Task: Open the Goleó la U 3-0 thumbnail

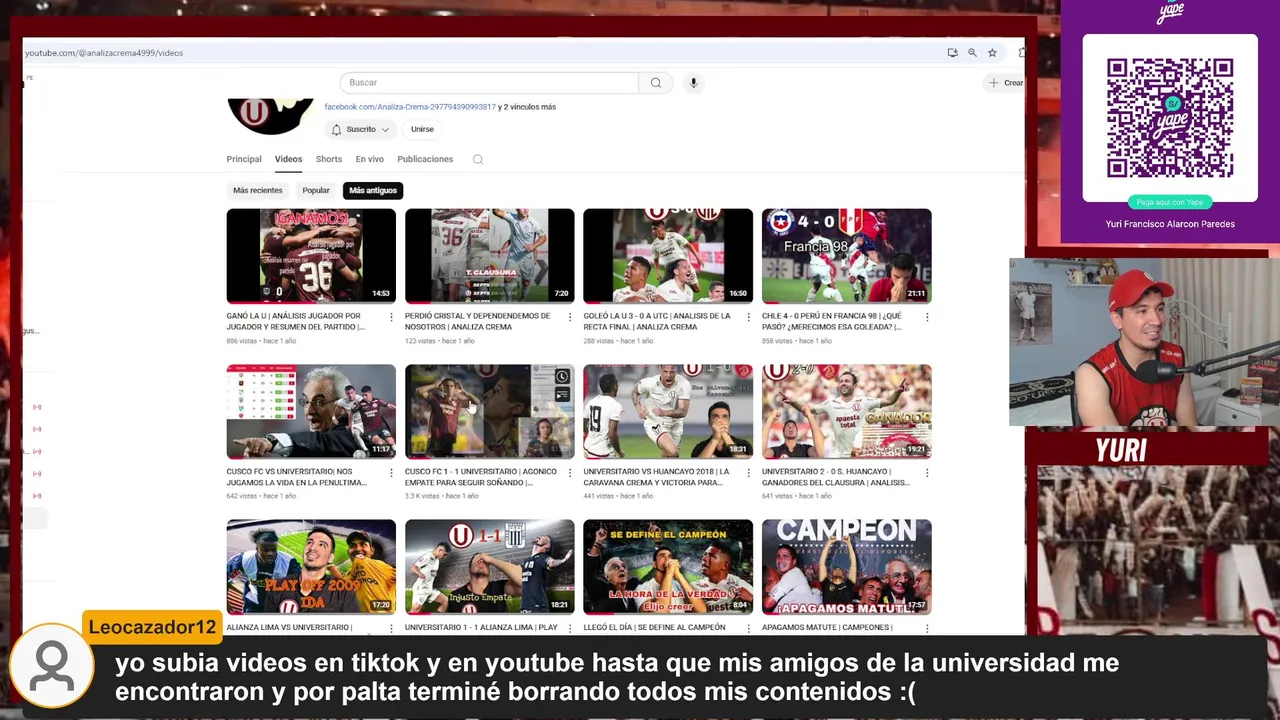Action: (668, 256)
